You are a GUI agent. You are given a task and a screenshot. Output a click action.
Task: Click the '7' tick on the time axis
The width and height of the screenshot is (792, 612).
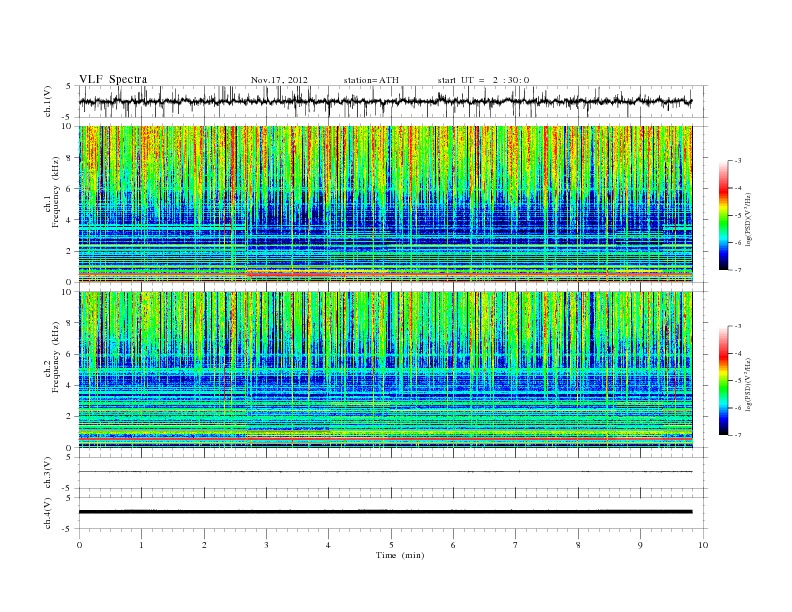tap(516, 545)
